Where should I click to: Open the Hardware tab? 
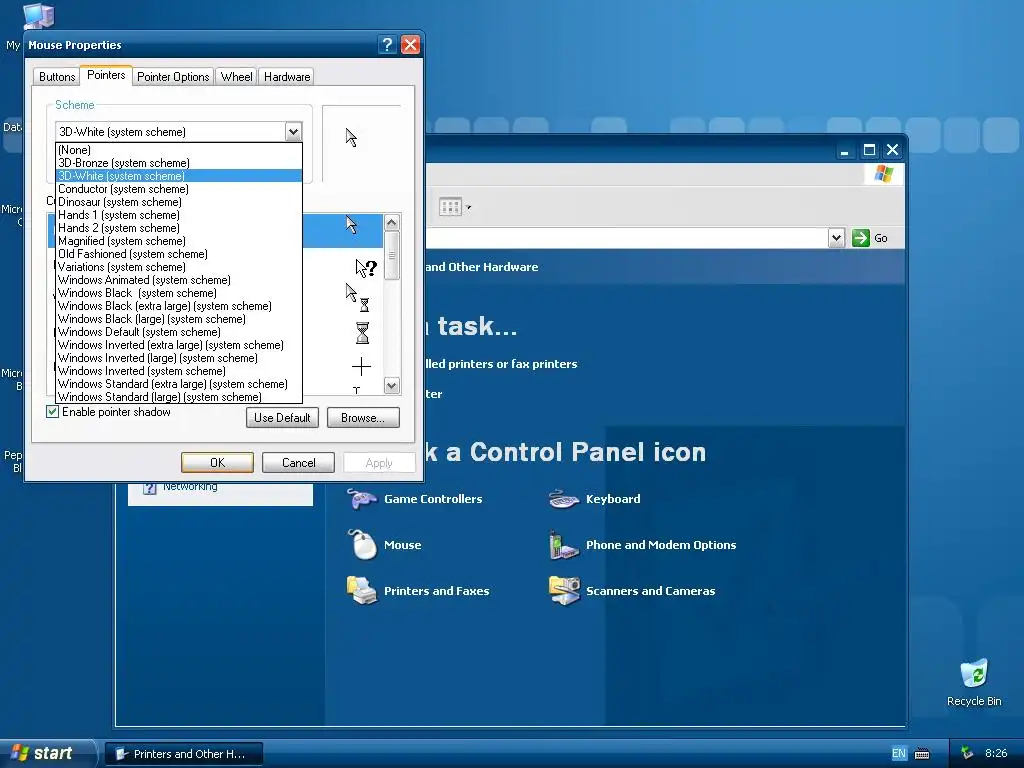(287, 77)
